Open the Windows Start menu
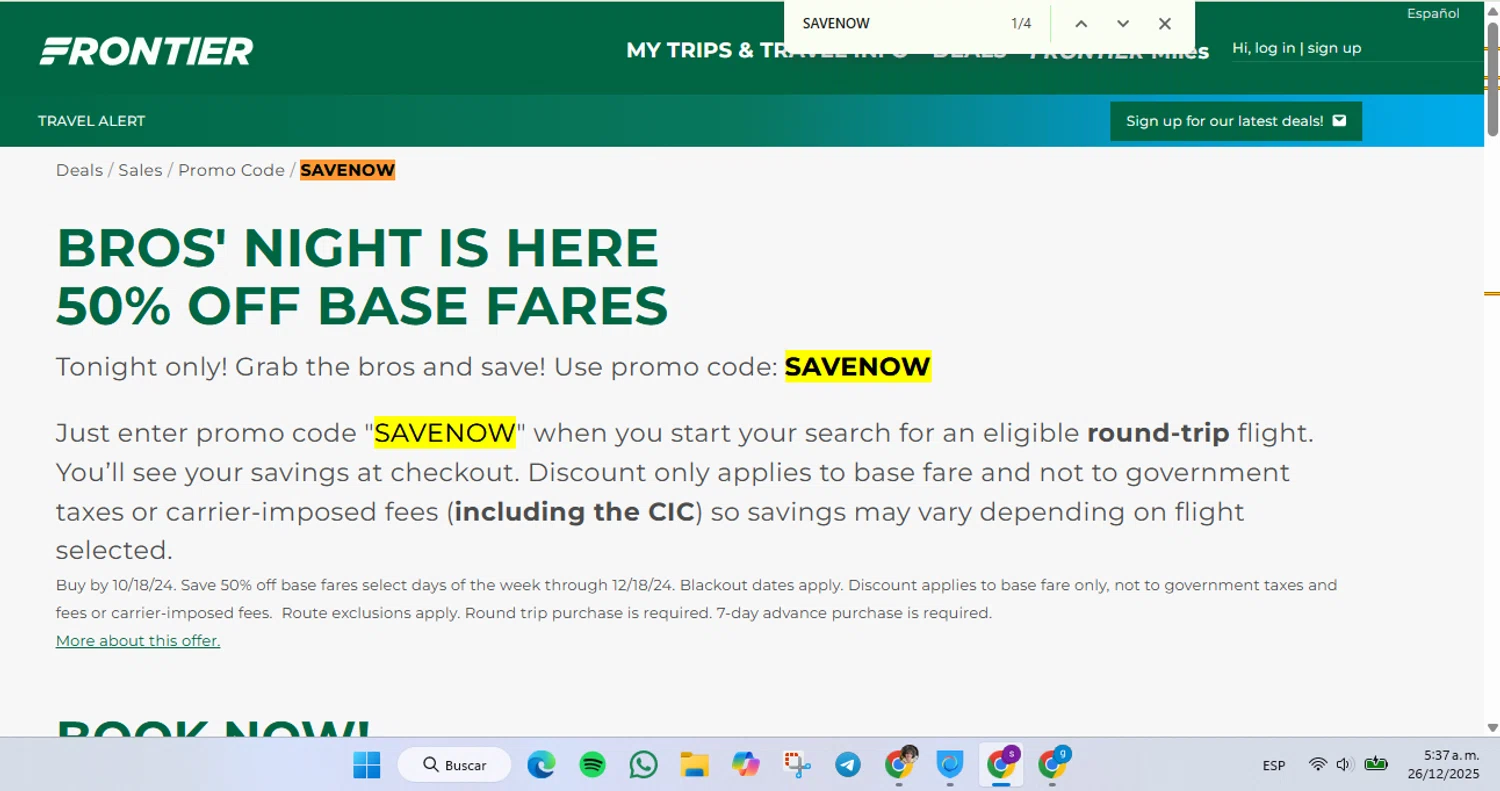Screen dimensions: 1500x791 (367, 765)
